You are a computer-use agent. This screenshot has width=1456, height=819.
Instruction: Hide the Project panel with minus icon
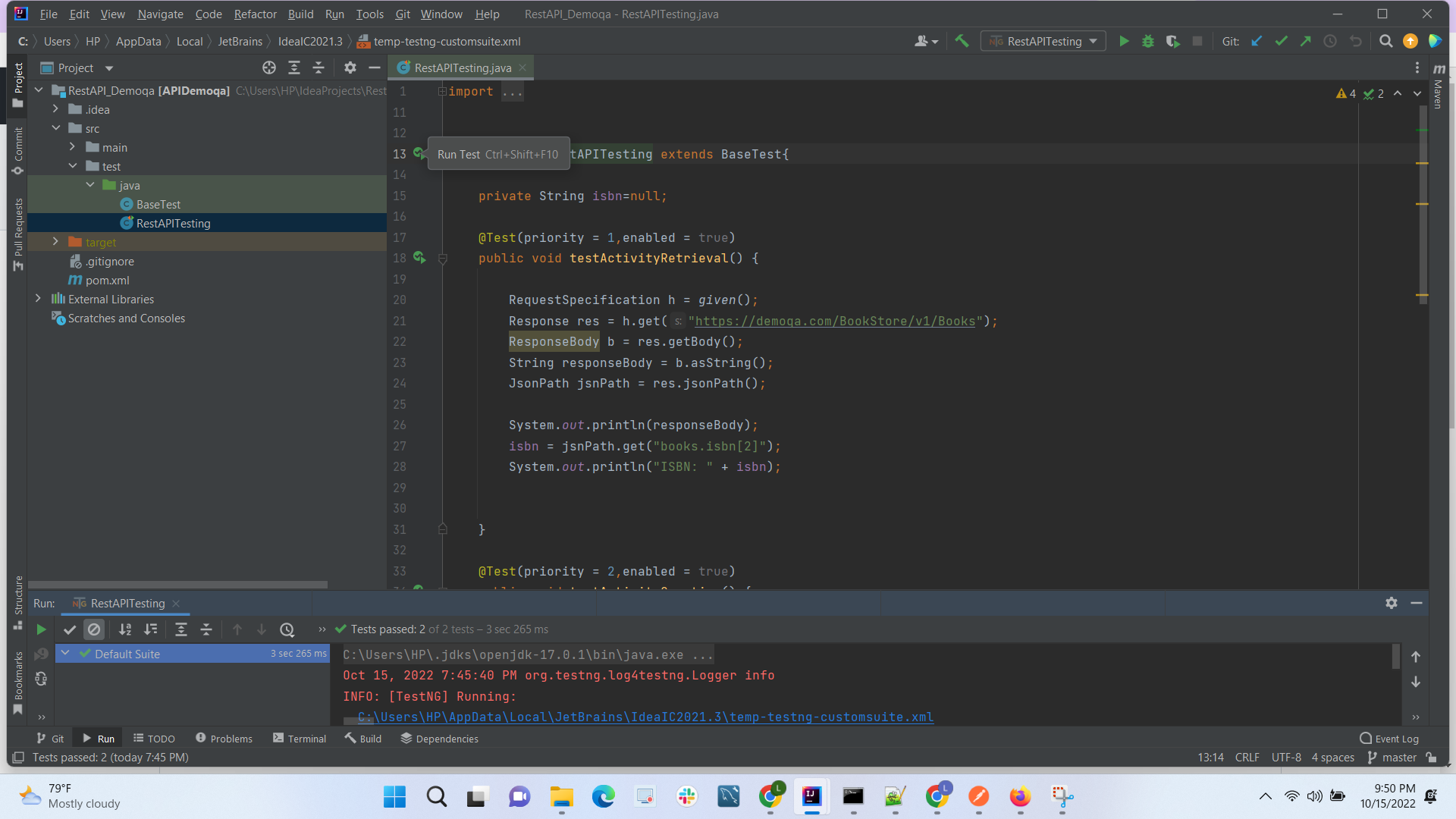click(375, 68)
